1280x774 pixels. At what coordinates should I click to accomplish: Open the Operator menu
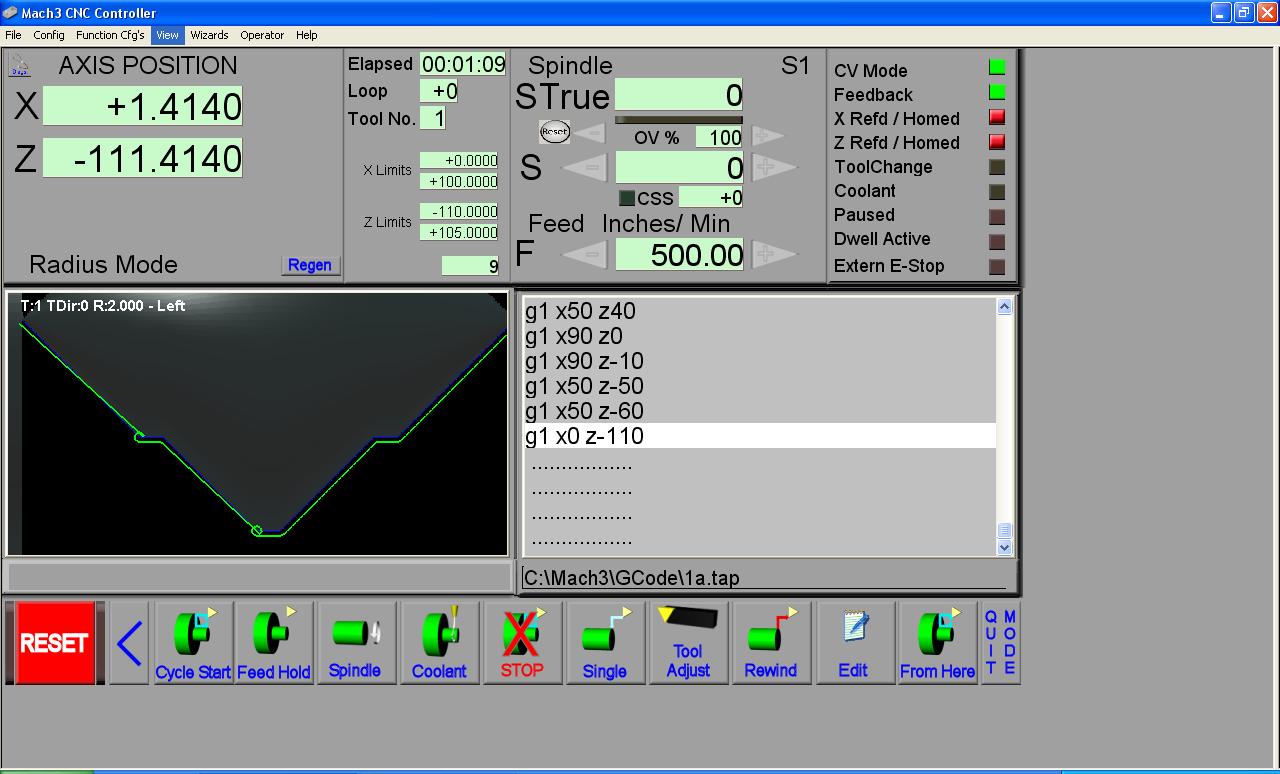tap(262, 35)
